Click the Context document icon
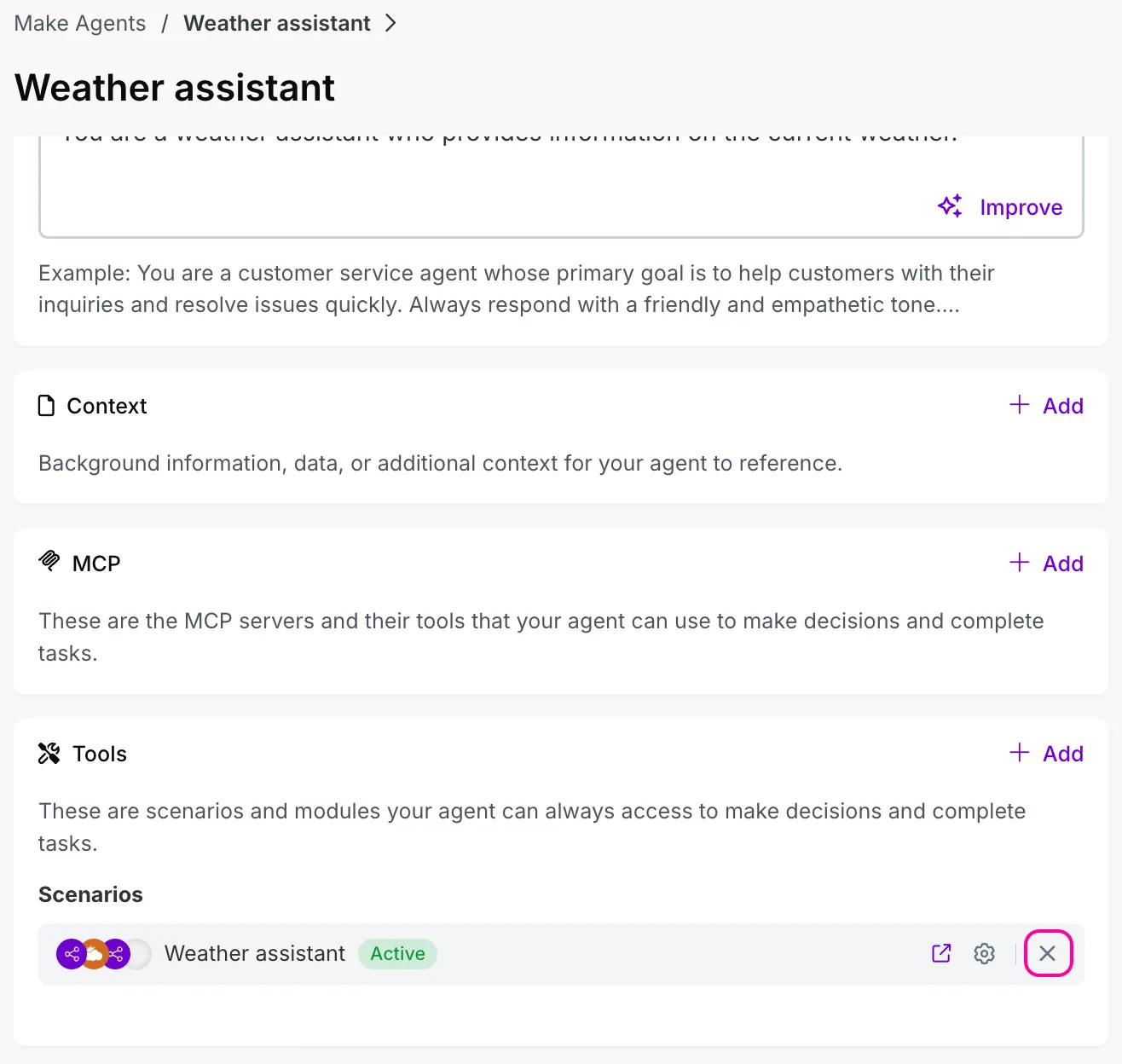Screen dimensions: 1122x1064 pos(47,406)
